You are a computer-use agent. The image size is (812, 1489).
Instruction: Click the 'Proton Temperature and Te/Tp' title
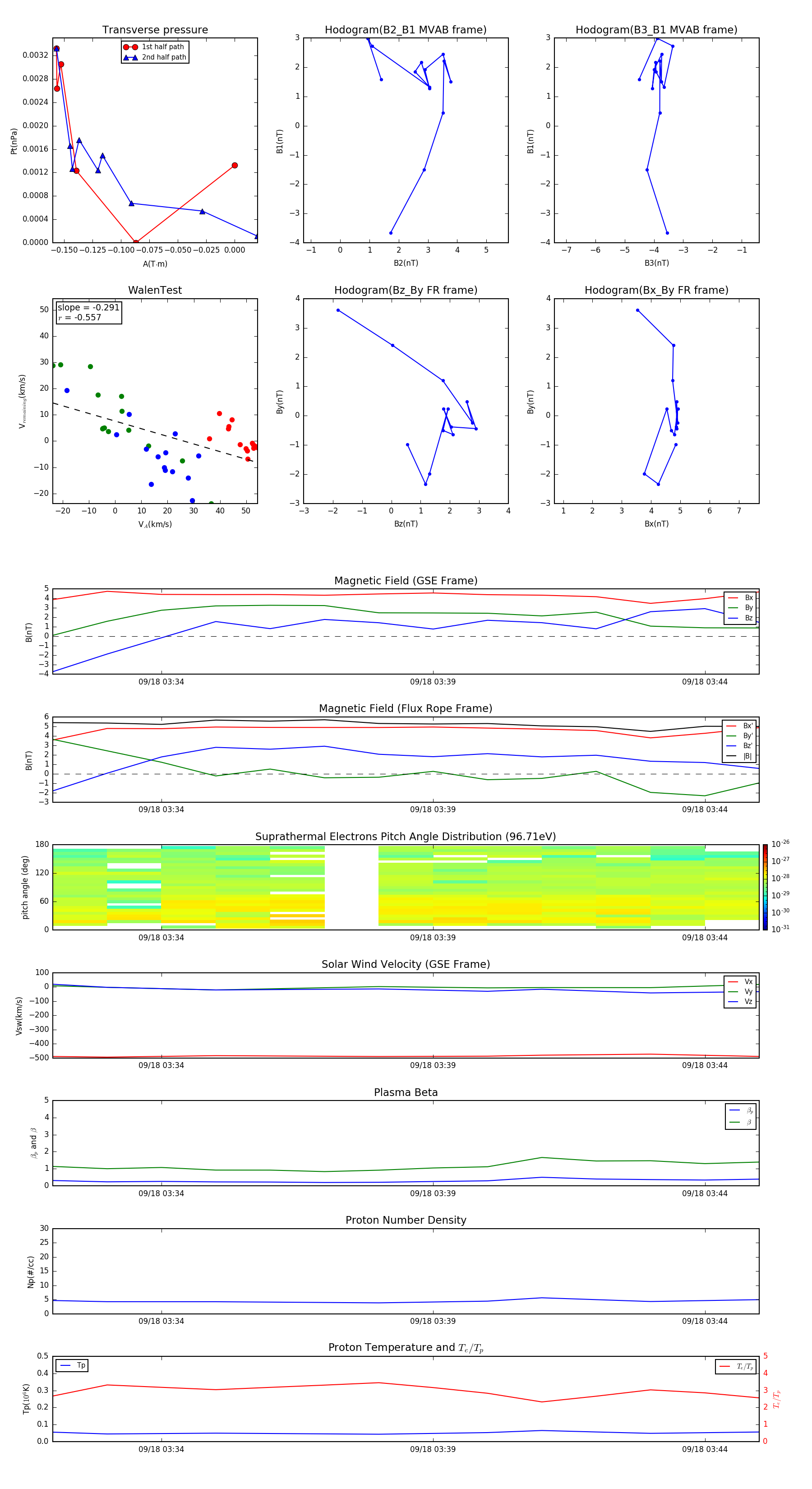tap(406, 1348)
